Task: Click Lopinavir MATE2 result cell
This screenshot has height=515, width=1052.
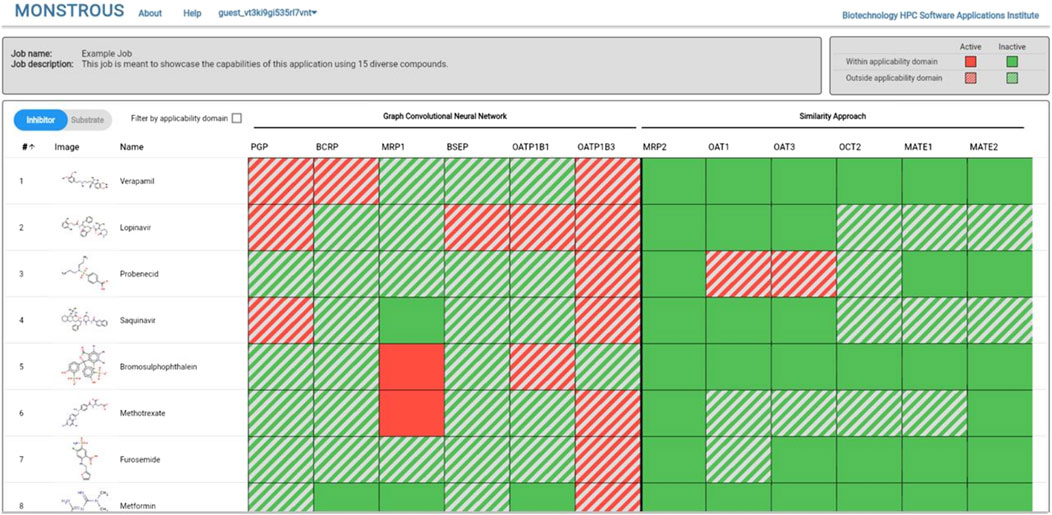Action: click(1000, 227)
